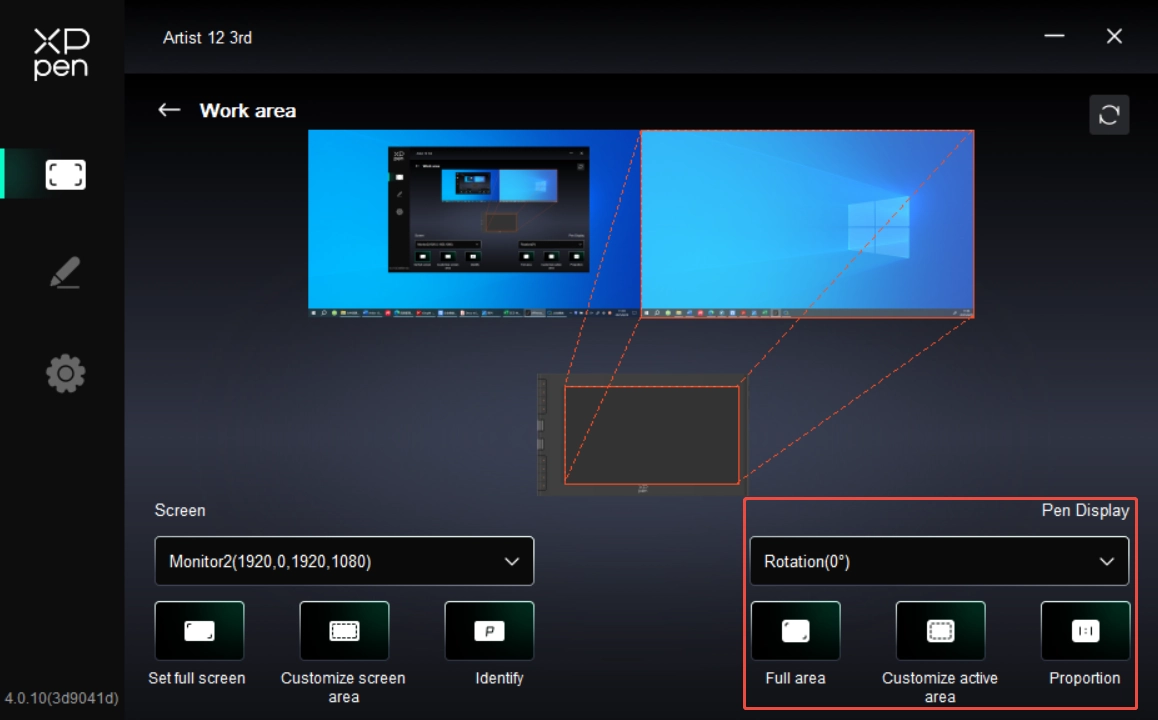The width and height of the screenshot is (1158, 720).
Task: Click the Set full screen icon
Action: [x=199, y=631]
